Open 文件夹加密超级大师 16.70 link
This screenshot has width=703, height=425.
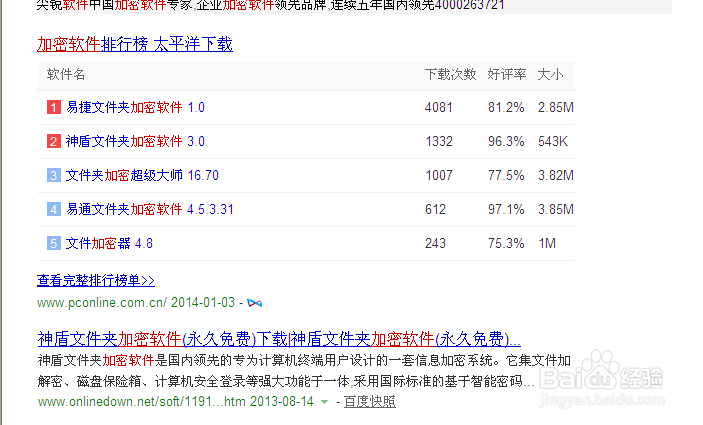pyautogui.click(x=142, y=175)
